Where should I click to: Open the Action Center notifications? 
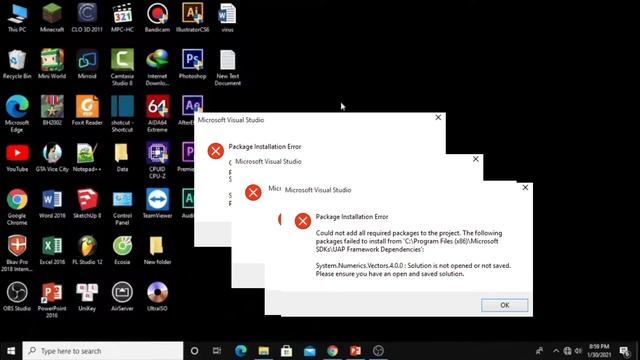624,351
